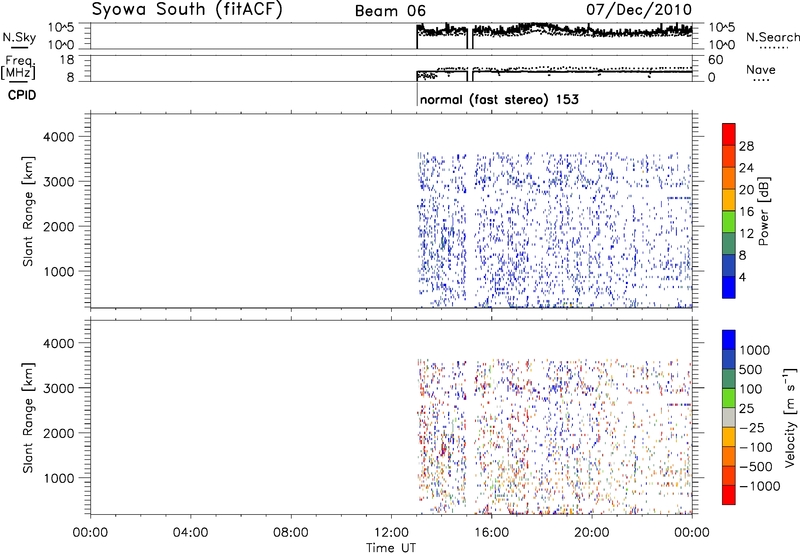Click the 'Syowa South (fitACF)' plot title
The width and height of the screenshot is (800, 554).
(187, 10)
